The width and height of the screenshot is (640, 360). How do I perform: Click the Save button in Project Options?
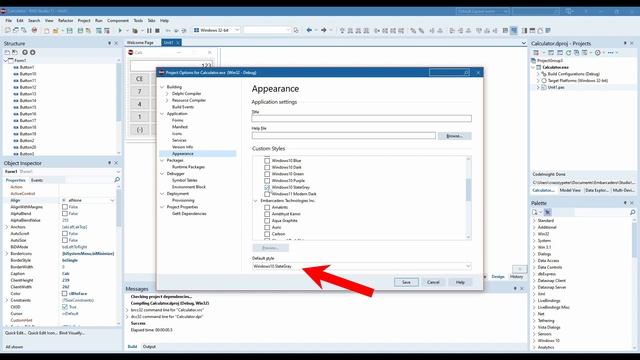click(x=406, y=282)
